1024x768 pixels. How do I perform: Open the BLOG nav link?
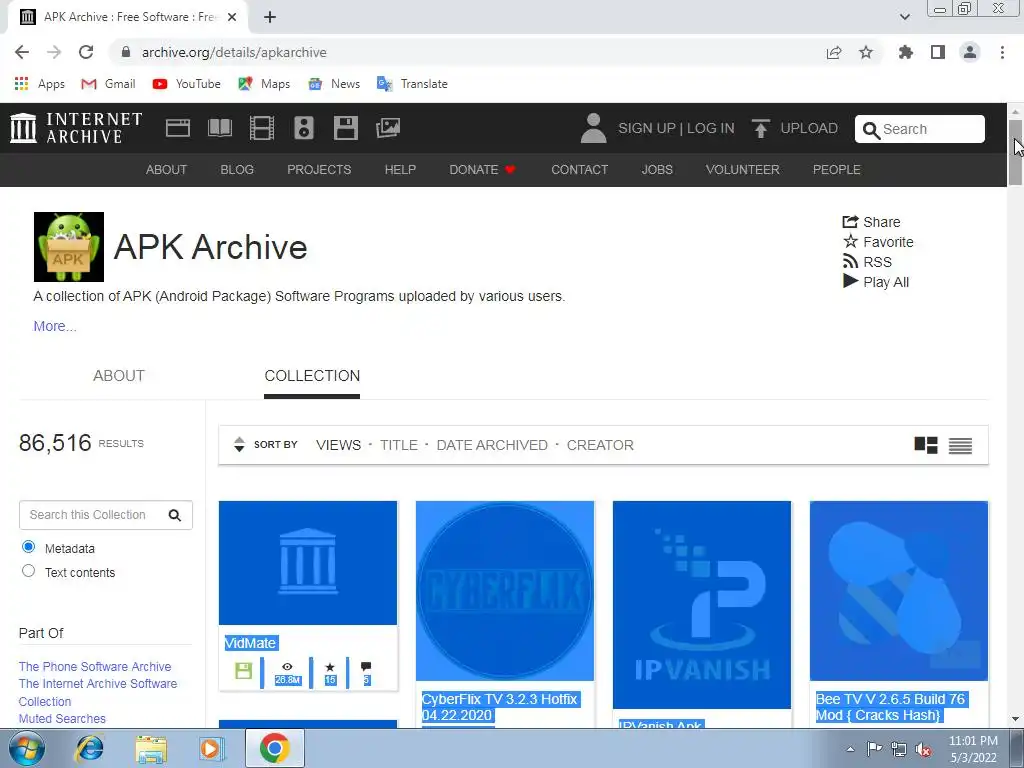(x=237, y=170)
